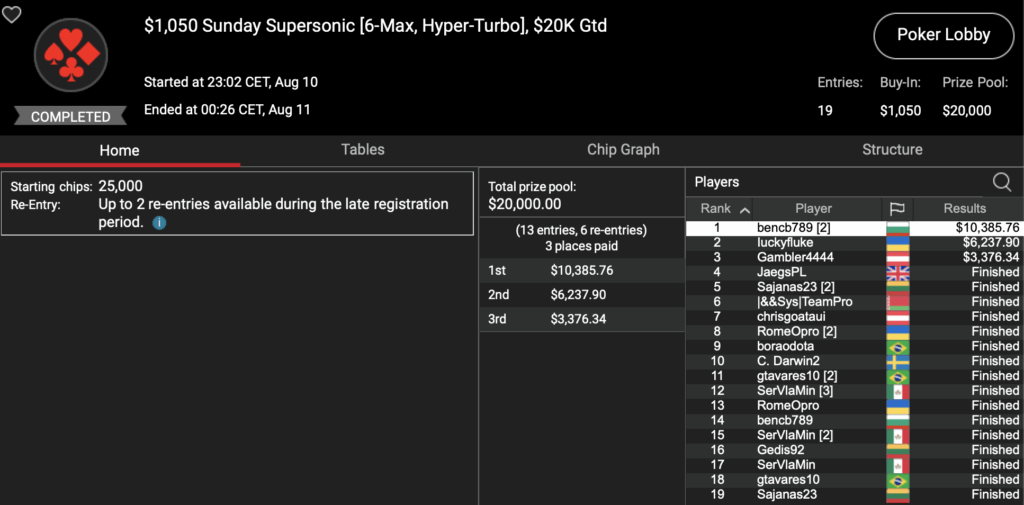Screen dimensions: 1024x505
Task: Click the COMPLETED status banner
Action: point(70,116)
